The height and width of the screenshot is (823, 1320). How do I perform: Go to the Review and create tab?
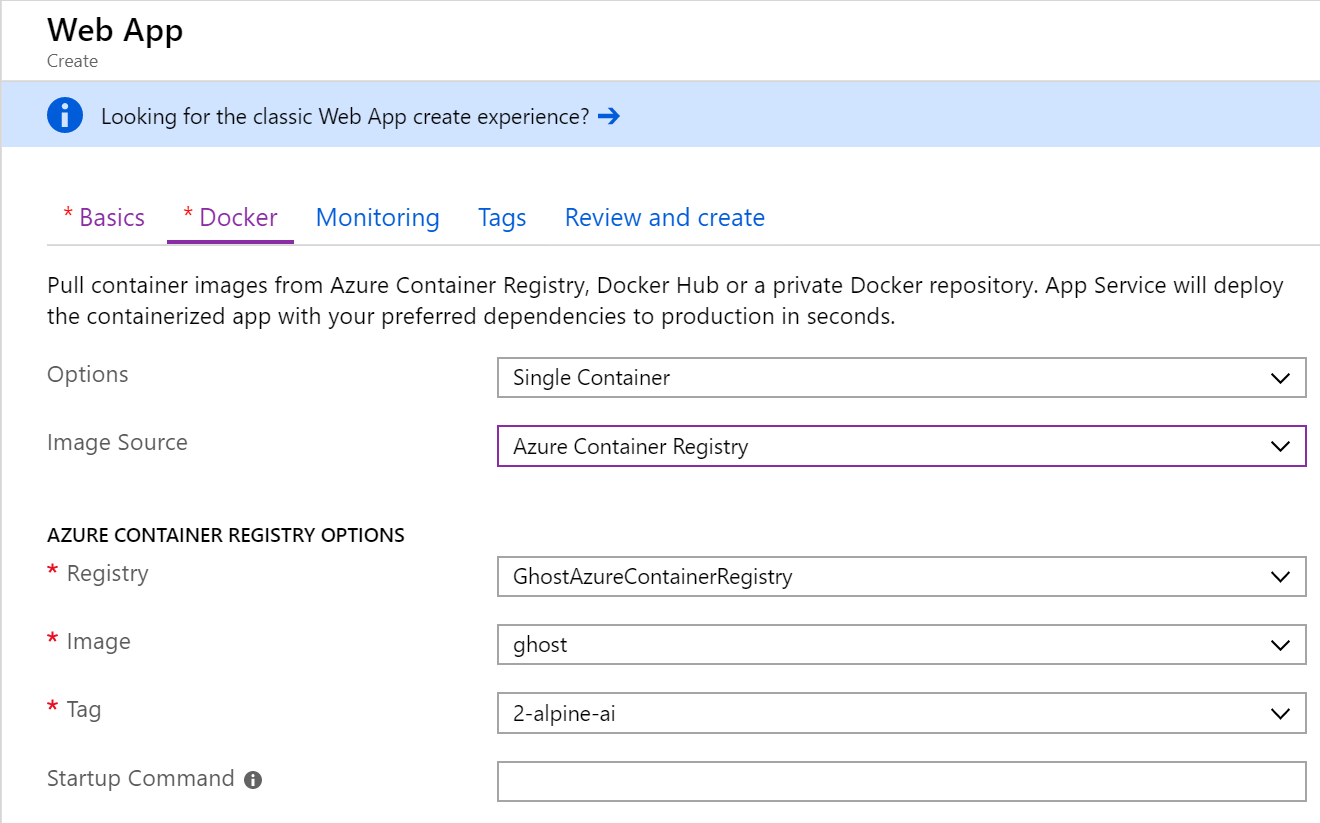(x=664, y=217)
